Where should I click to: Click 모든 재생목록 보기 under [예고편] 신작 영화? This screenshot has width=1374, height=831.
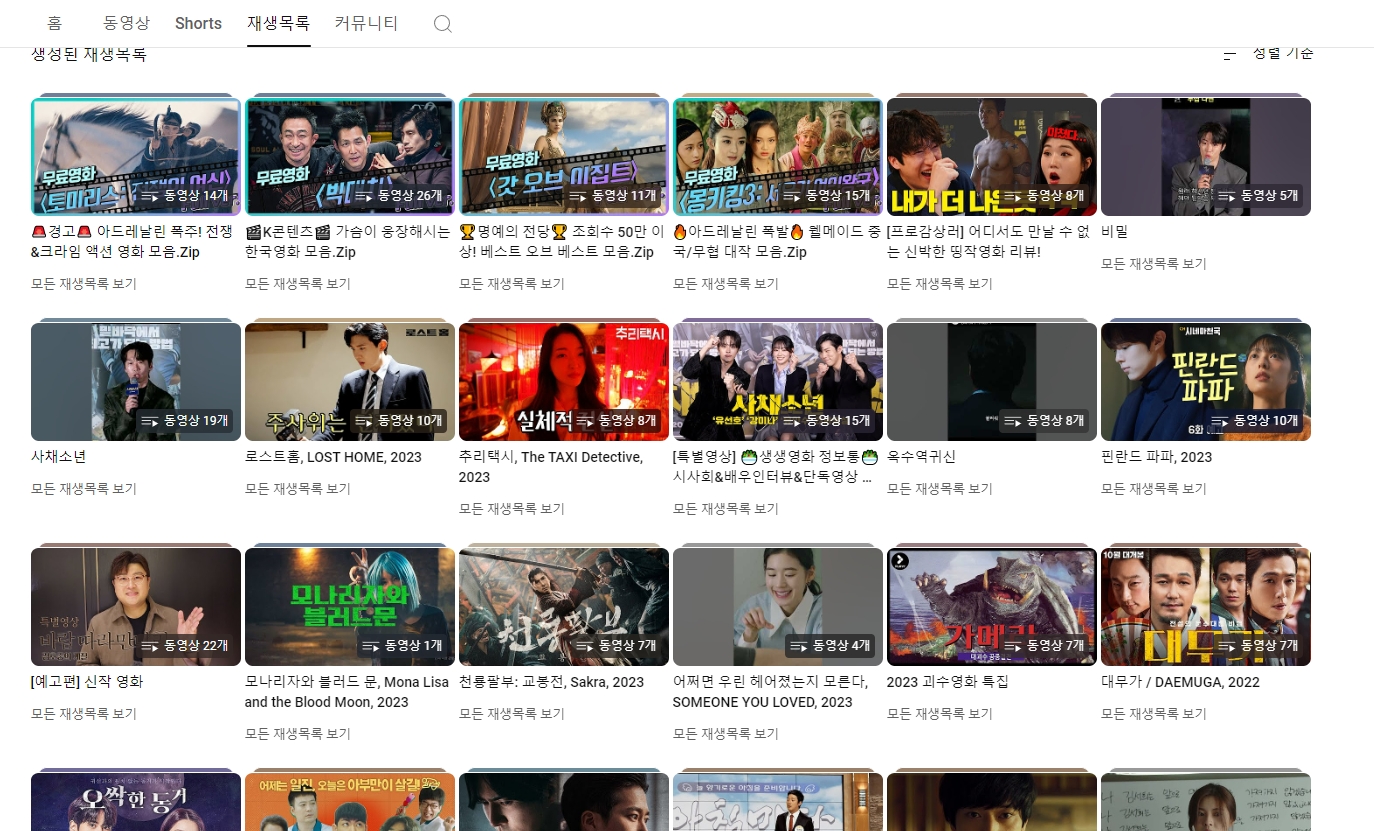pos(84,714)
